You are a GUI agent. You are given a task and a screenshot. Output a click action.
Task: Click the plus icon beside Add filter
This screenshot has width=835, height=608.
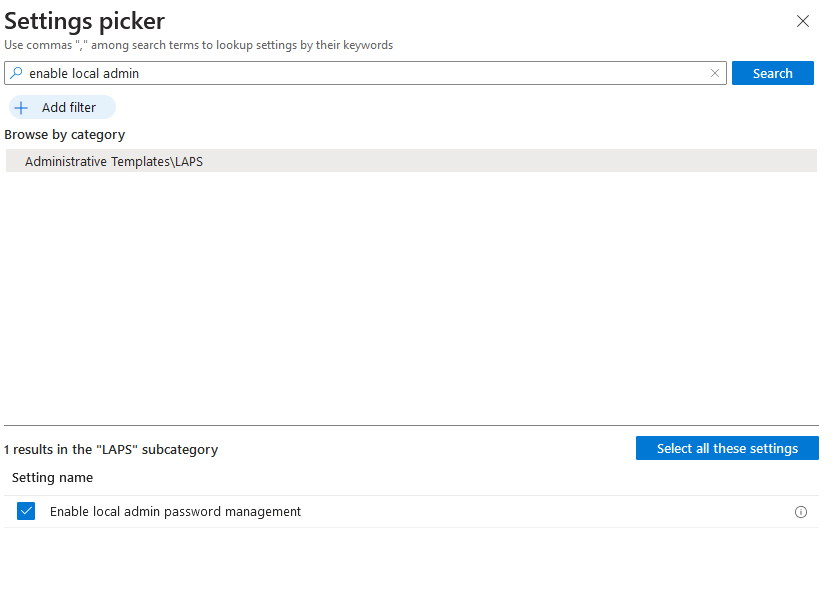pos(21,108)
